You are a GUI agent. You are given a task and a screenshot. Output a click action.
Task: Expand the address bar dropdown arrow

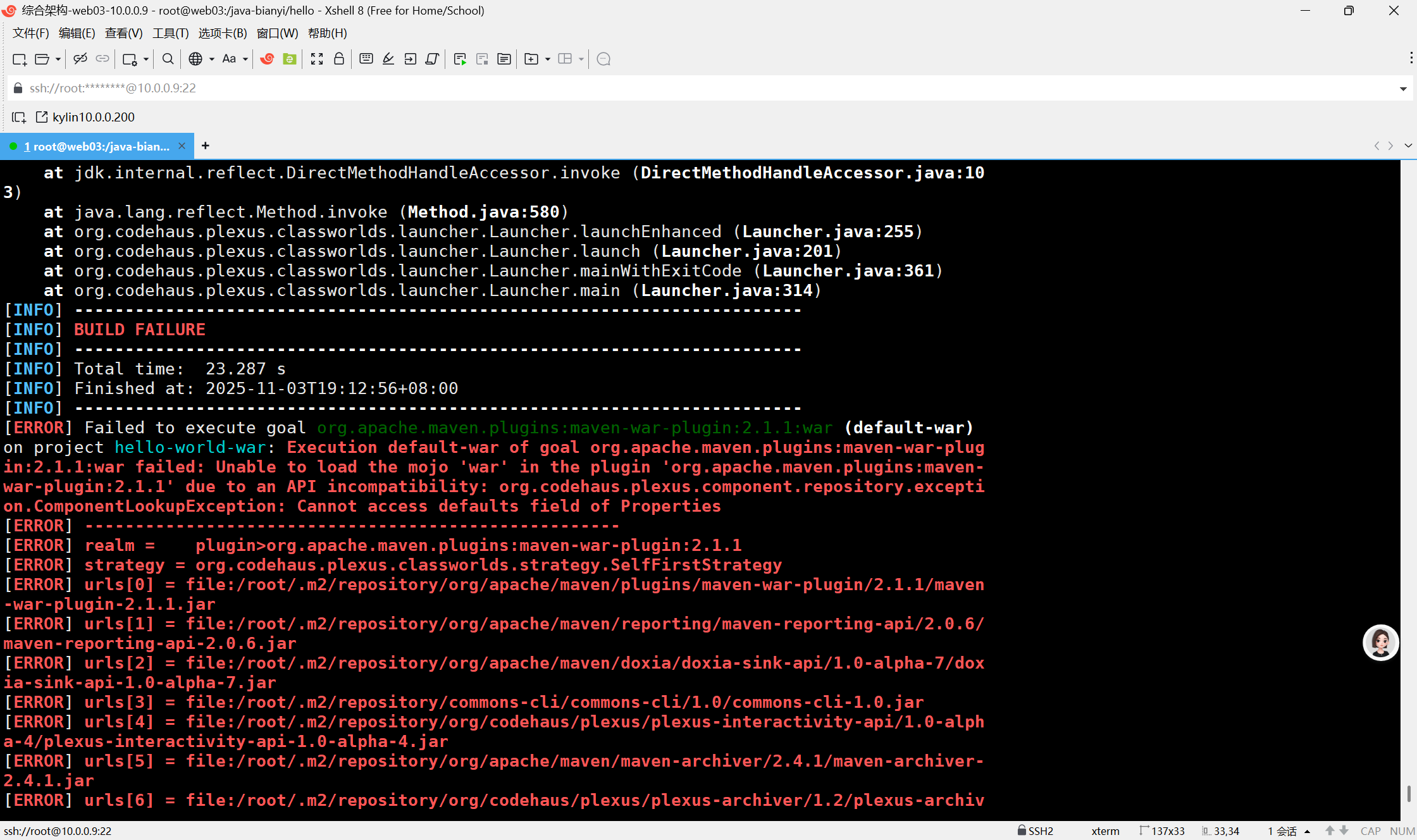coord(1403,89)
